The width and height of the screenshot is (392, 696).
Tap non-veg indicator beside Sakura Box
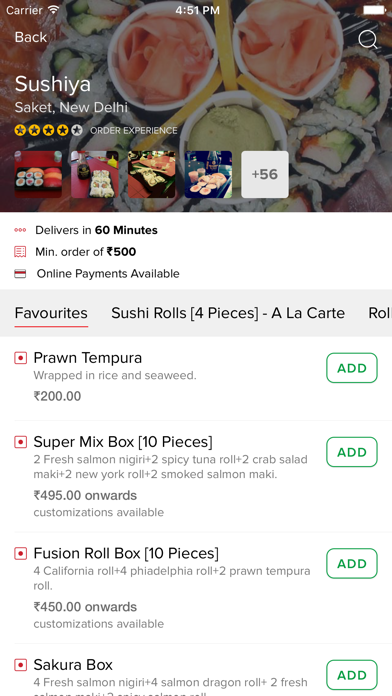[20, 665]
